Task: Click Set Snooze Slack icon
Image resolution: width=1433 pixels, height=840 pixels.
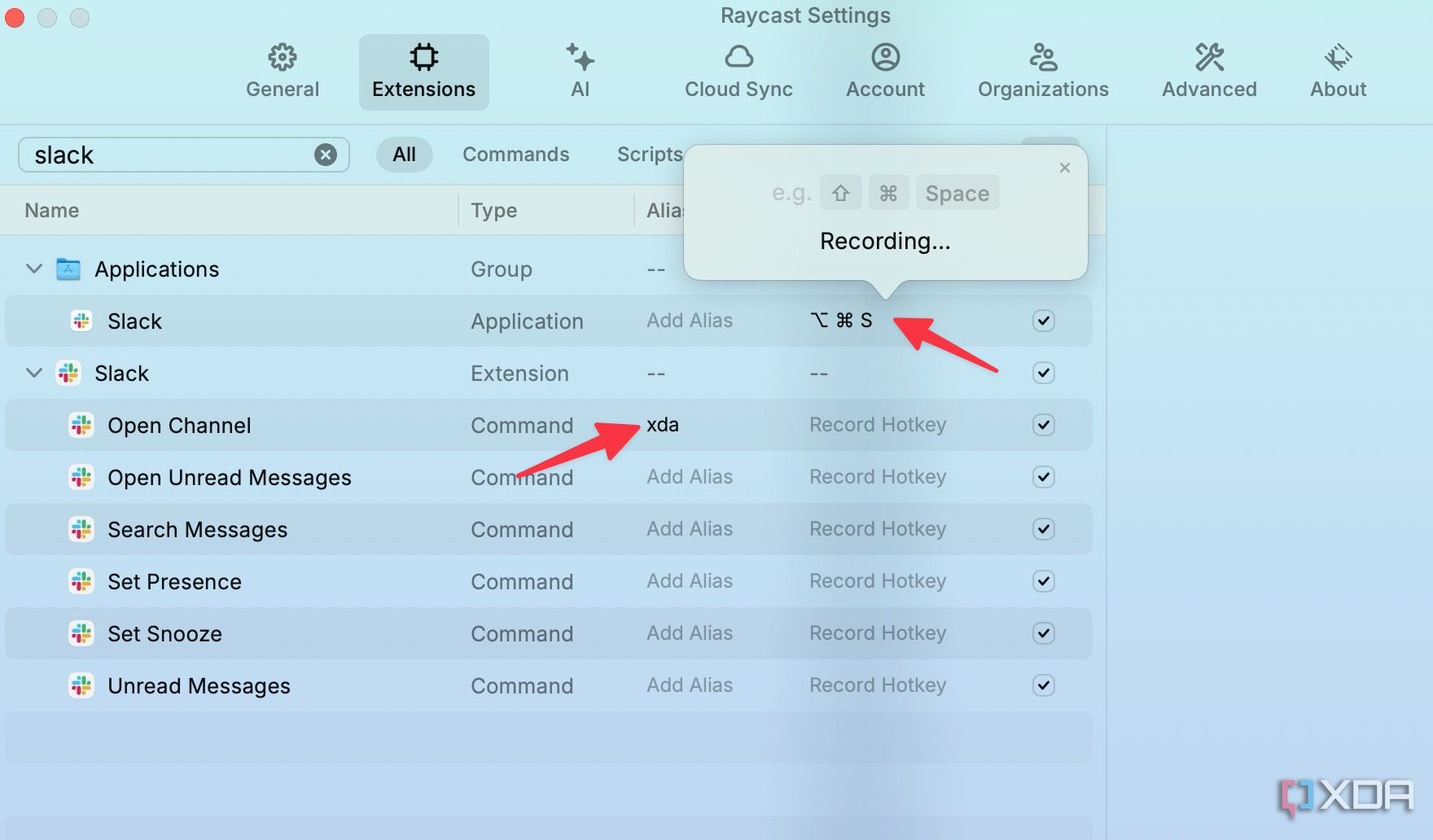Action: coord(81,633)
